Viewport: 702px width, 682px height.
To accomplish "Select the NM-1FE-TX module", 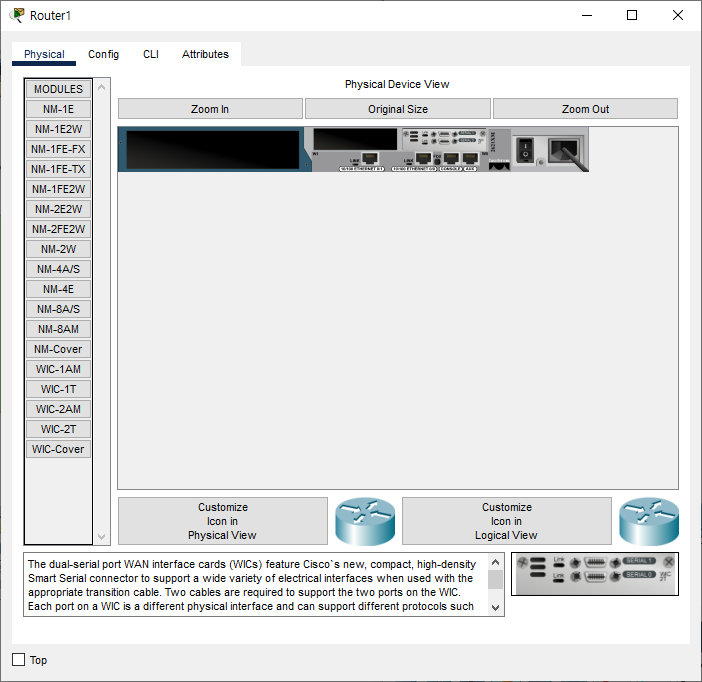I will click(58, 169).
